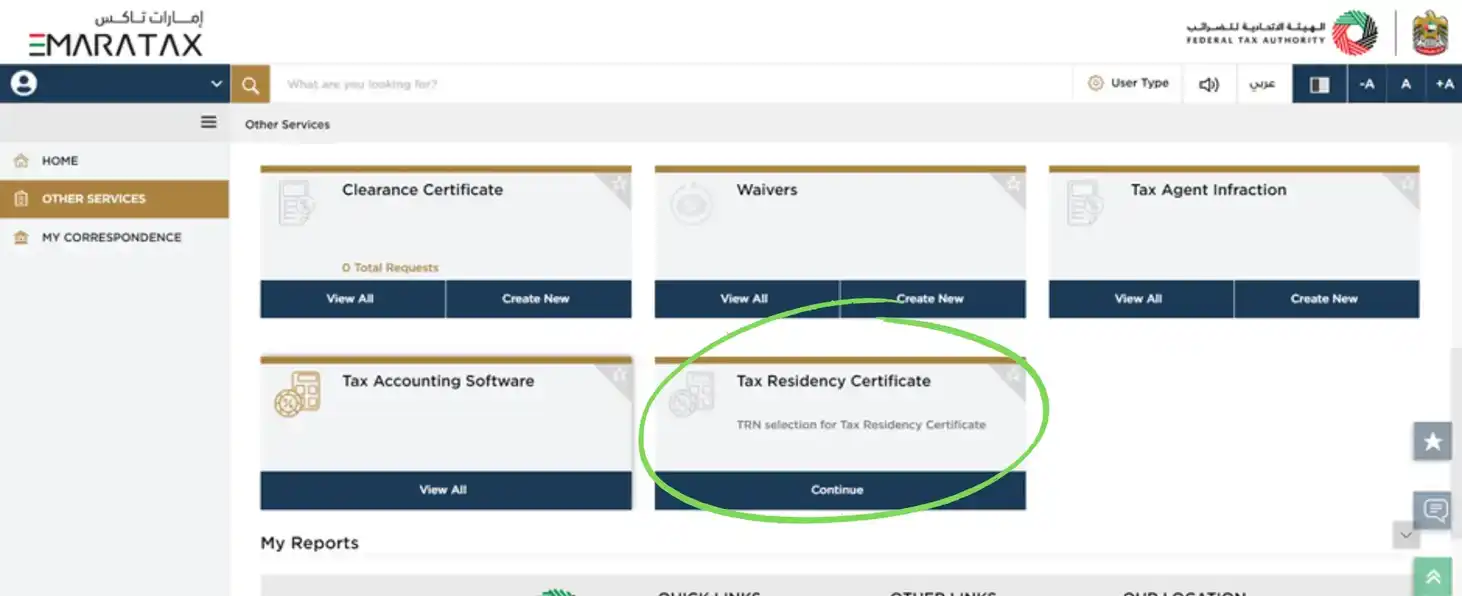
Task: Click the user profile icon top left
Action: (x=22, y=82)
